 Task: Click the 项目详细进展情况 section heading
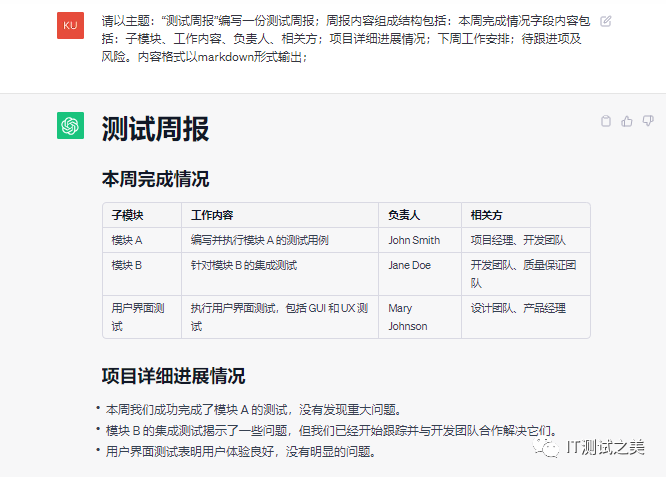click(x=173, y=376)
